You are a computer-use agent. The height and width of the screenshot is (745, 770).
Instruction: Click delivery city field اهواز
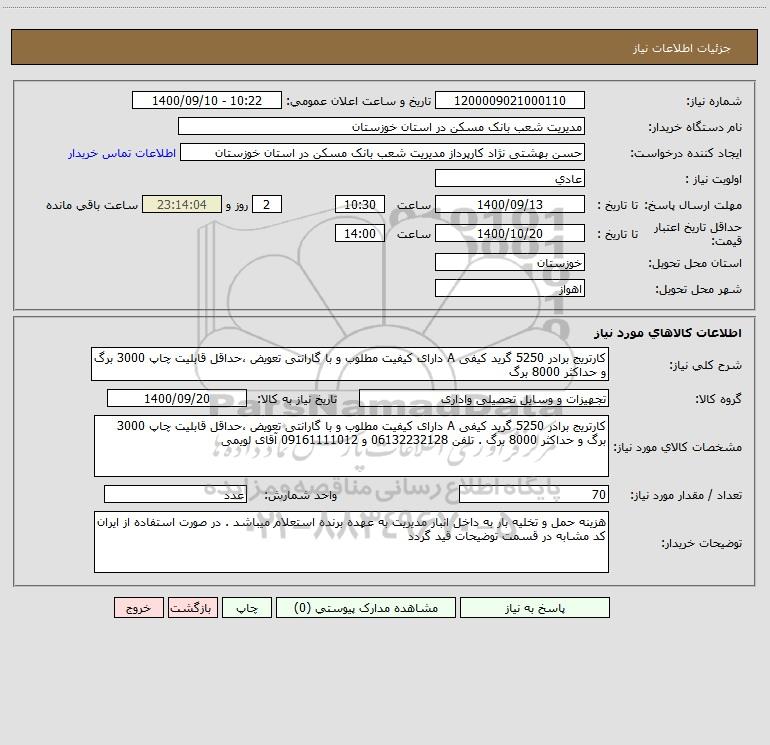coord(510,288)
